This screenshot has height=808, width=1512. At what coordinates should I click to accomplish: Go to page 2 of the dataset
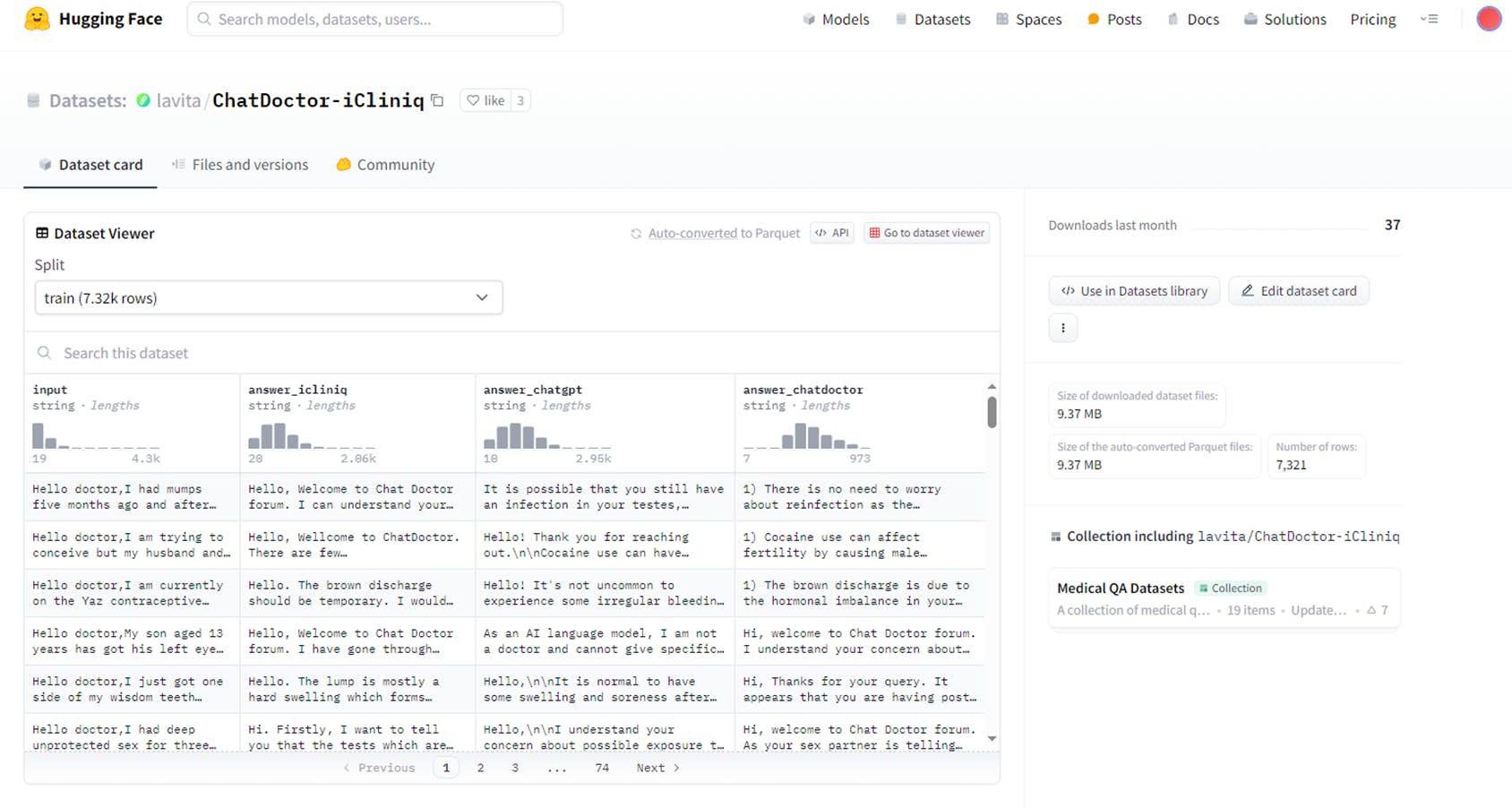click(481, 768)
